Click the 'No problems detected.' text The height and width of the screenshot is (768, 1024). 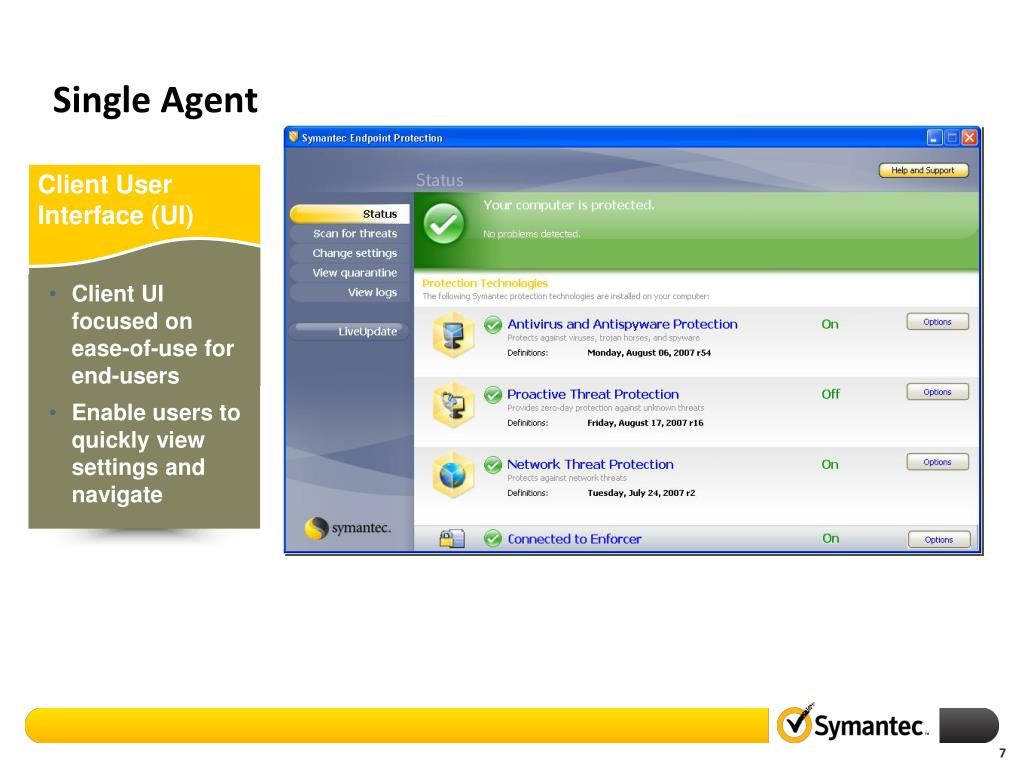coord(532,234)
